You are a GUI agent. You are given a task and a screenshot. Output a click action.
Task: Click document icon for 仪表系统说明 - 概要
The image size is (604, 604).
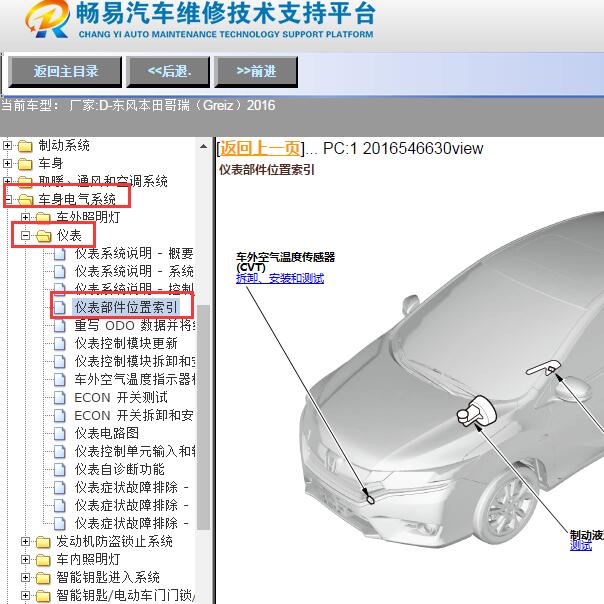pos(59,253)
